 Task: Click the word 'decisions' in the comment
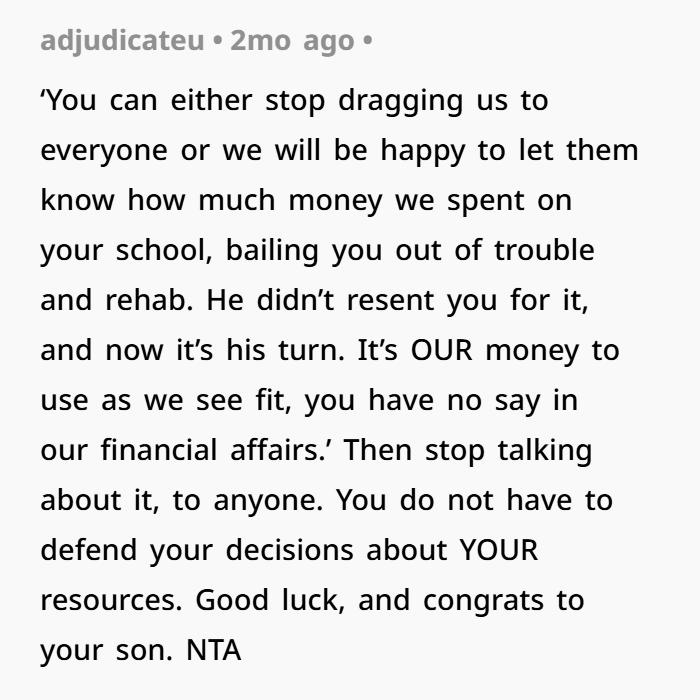(x=290, y=550)
